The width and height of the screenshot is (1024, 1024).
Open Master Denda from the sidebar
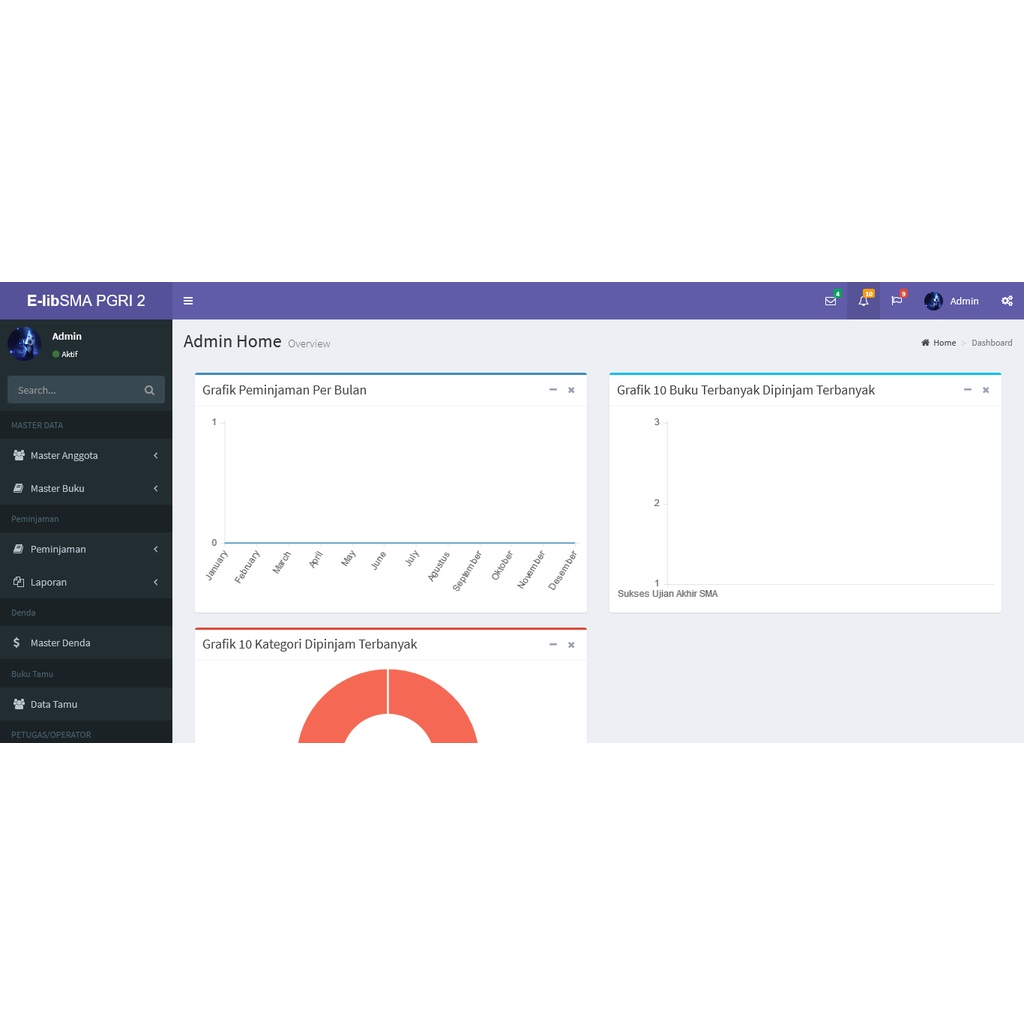(86, 643)
